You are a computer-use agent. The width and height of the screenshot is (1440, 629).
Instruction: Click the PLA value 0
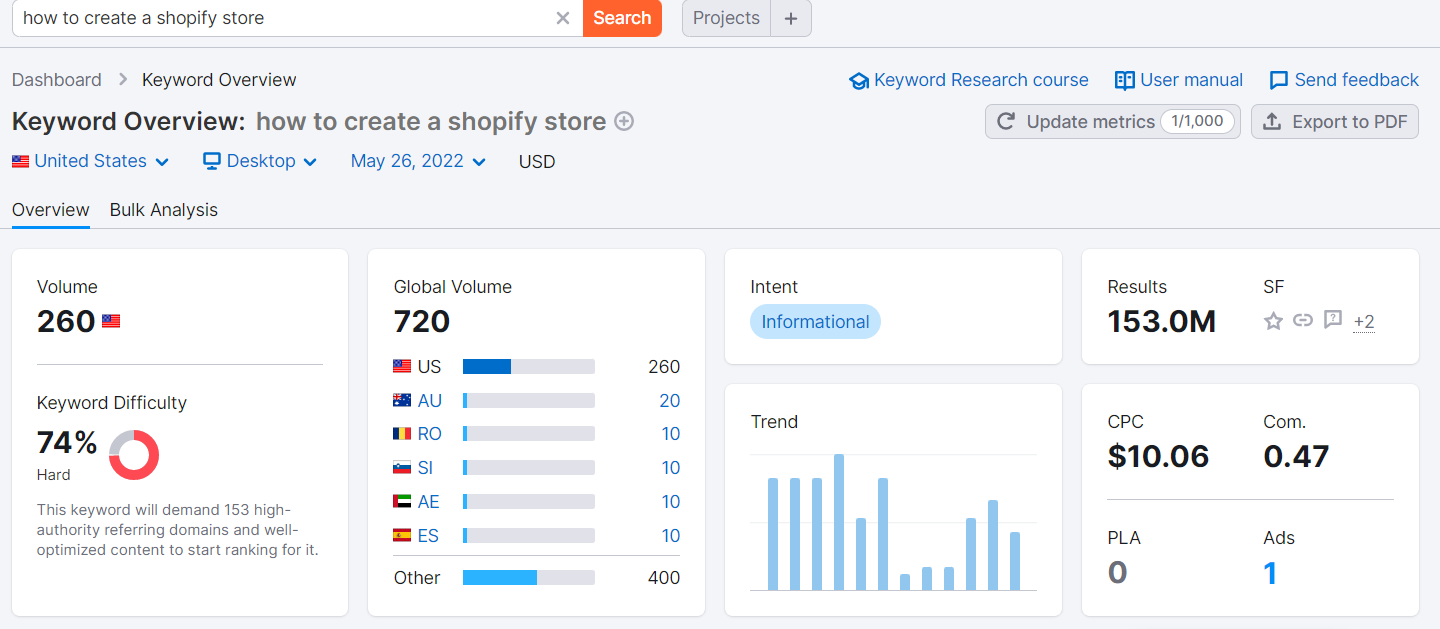coord(1118,573)
